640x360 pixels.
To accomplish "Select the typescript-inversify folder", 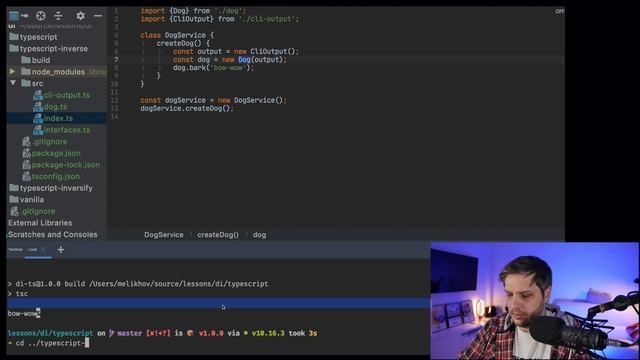I will 56,188.
